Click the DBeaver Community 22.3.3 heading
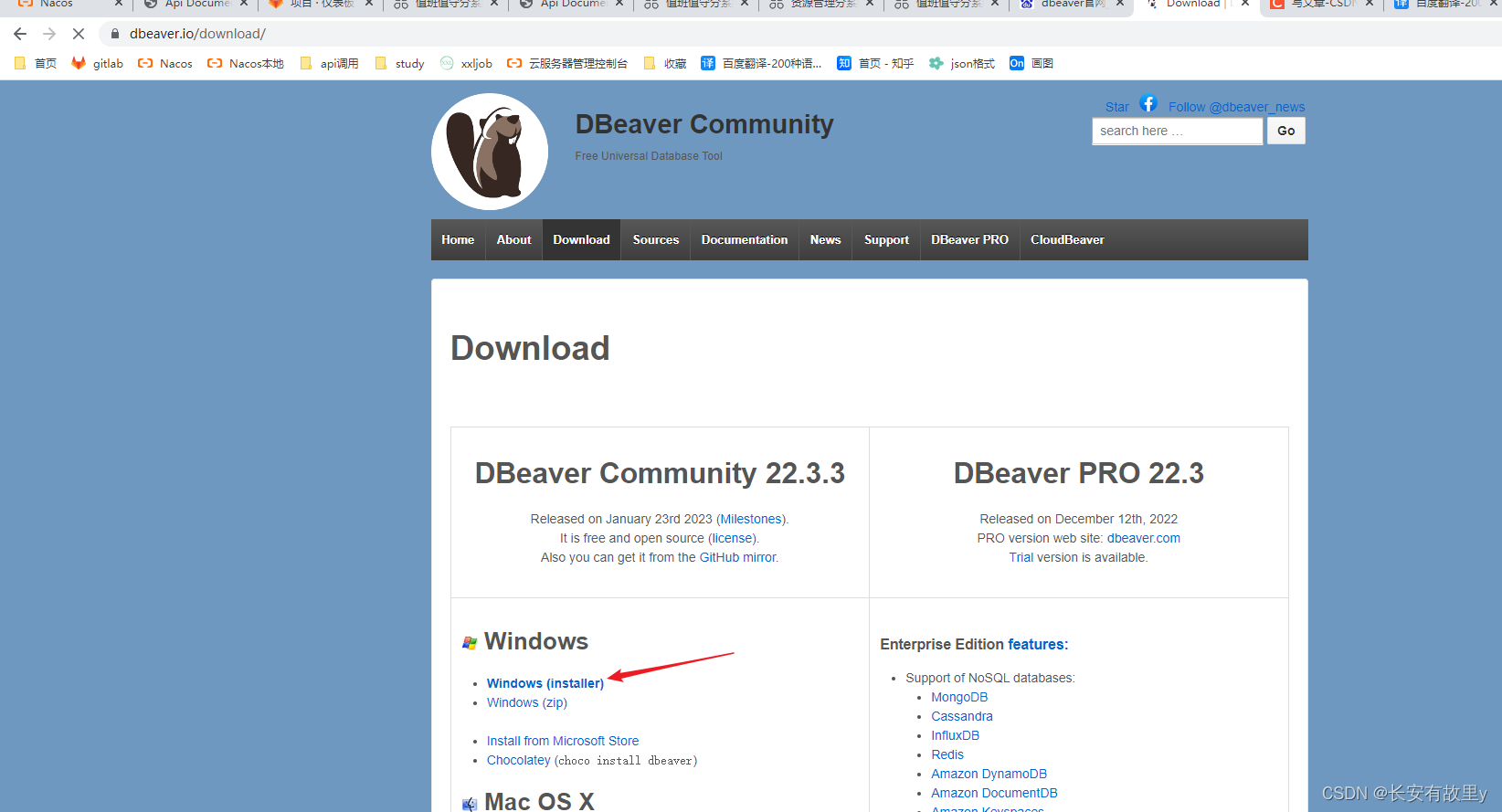 tap(660, 473)
